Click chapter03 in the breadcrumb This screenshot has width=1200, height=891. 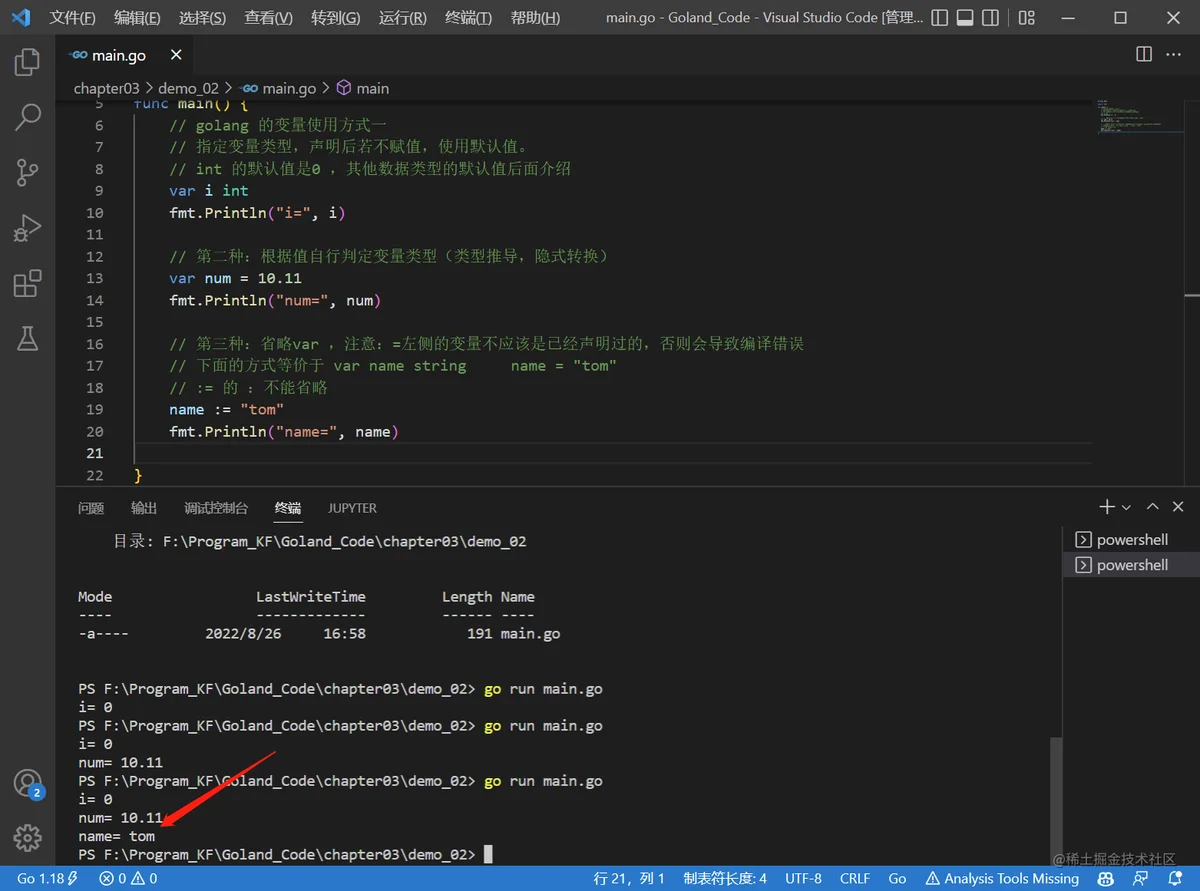click(106, 88)
